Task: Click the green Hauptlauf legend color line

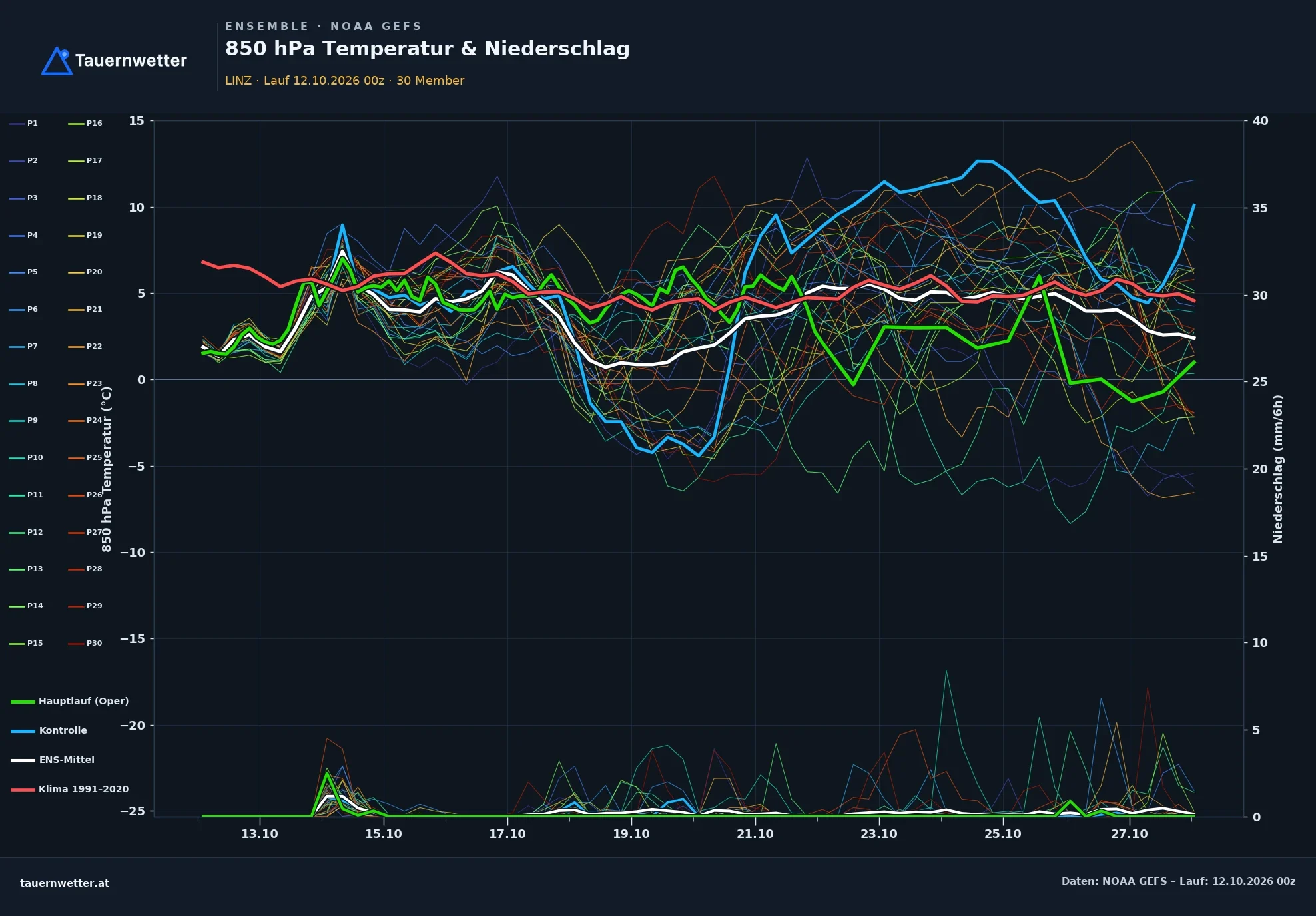Action: [23, 702]
